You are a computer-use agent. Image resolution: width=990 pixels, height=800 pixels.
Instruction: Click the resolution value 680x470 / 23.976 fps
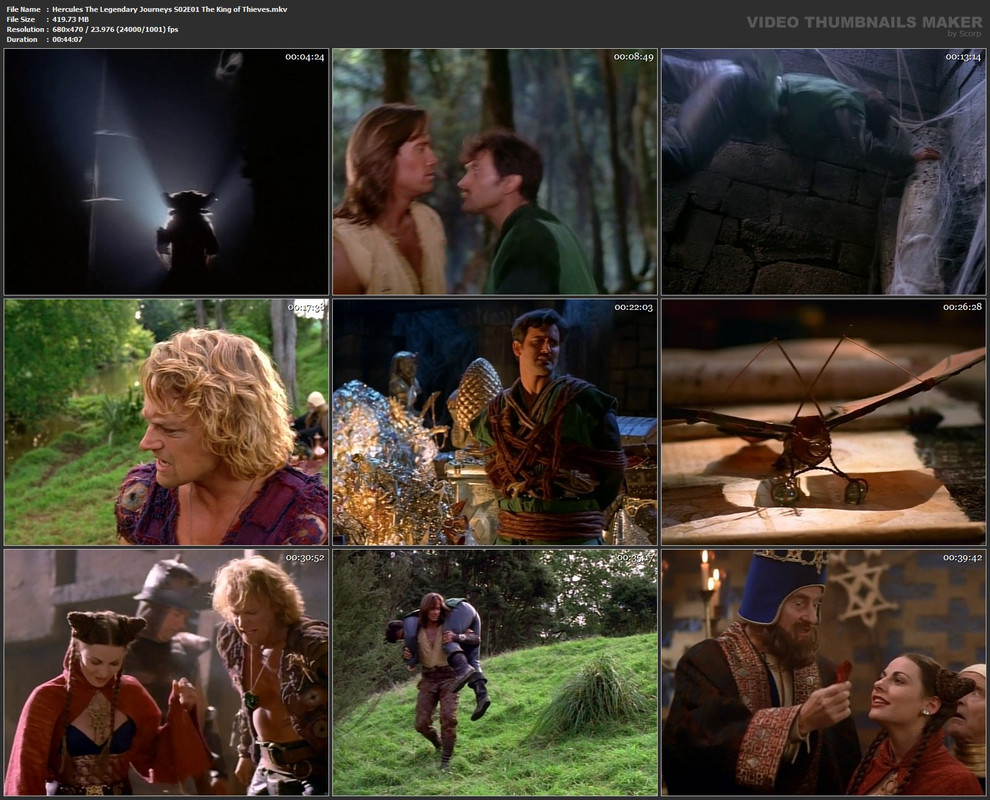point(116,30)
